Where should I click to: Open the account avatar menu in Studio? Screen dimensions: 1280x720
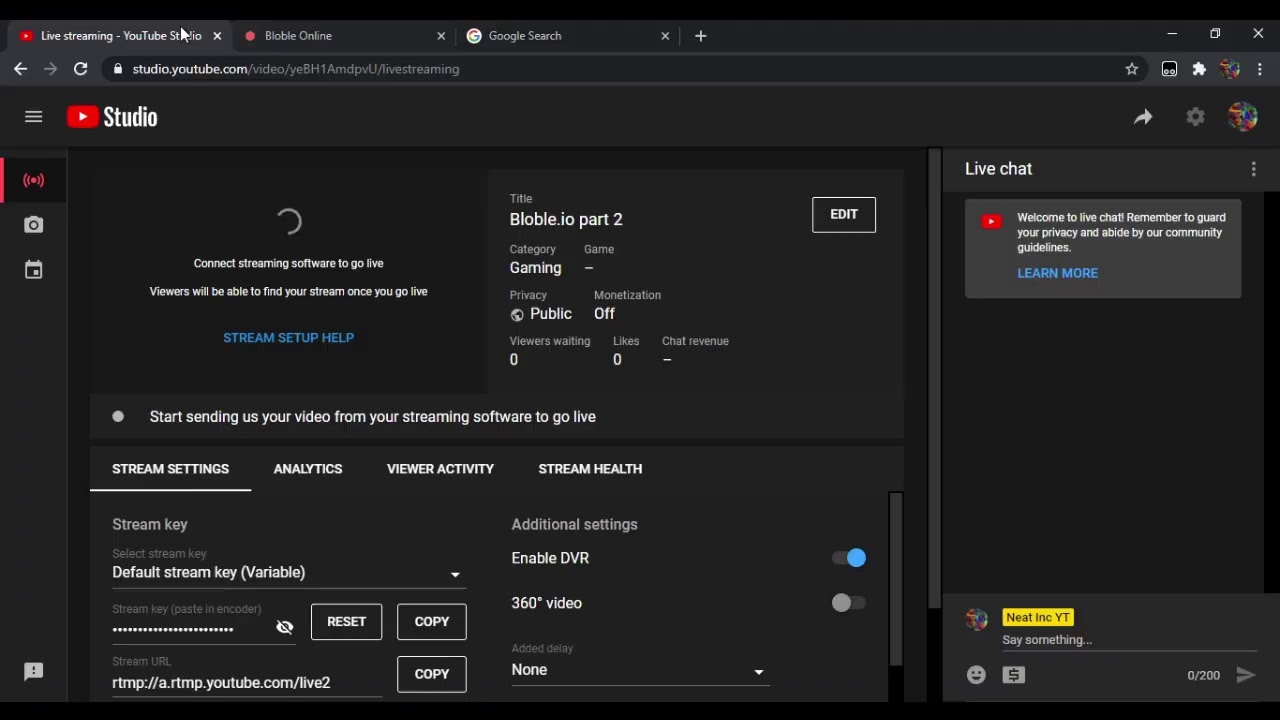click(1242, 117)
